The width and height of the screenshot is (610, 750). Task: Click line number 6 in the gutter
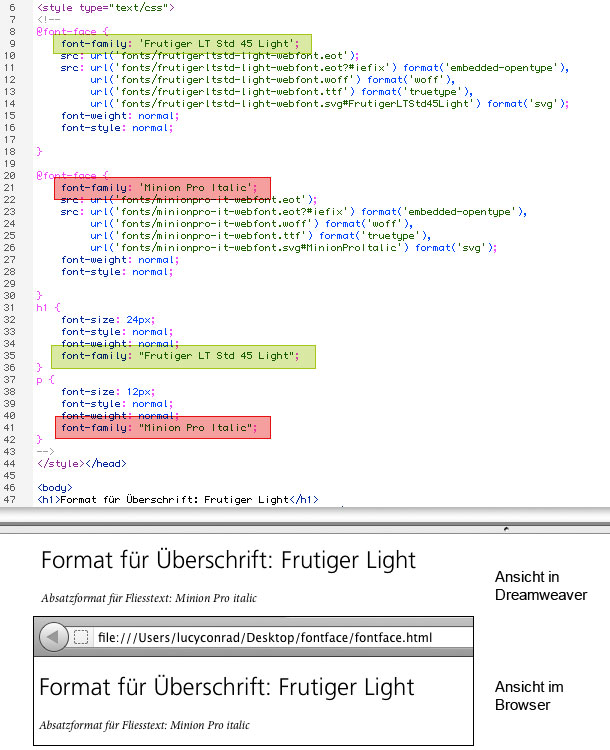11,7
